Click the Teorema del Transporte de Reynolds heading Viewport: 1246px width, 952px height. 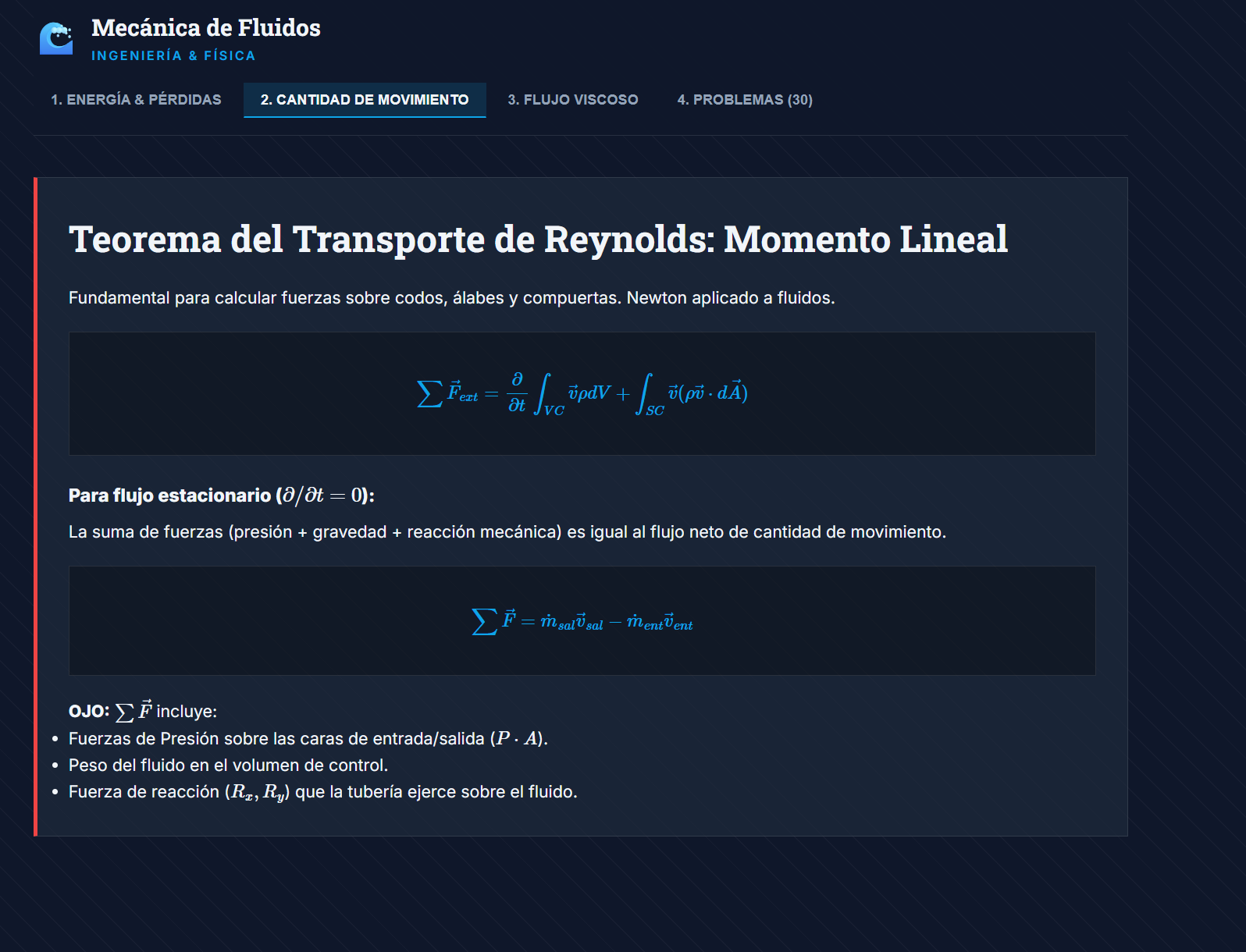pos(538,240)
